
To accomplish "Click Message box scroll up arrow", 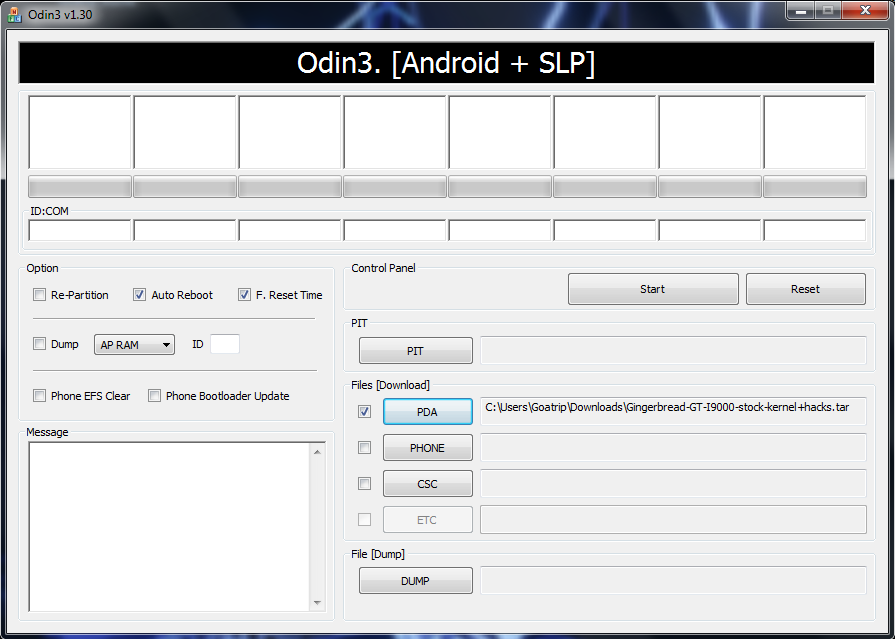I will [x=317, y=452].
